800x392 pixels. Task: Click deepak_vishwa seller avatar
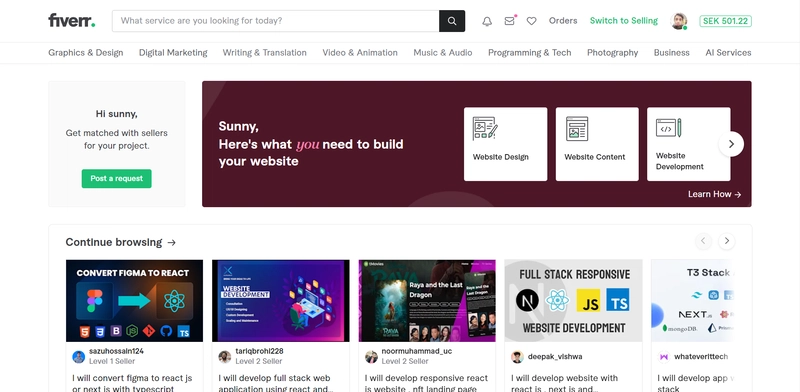[x=517, y=357]
